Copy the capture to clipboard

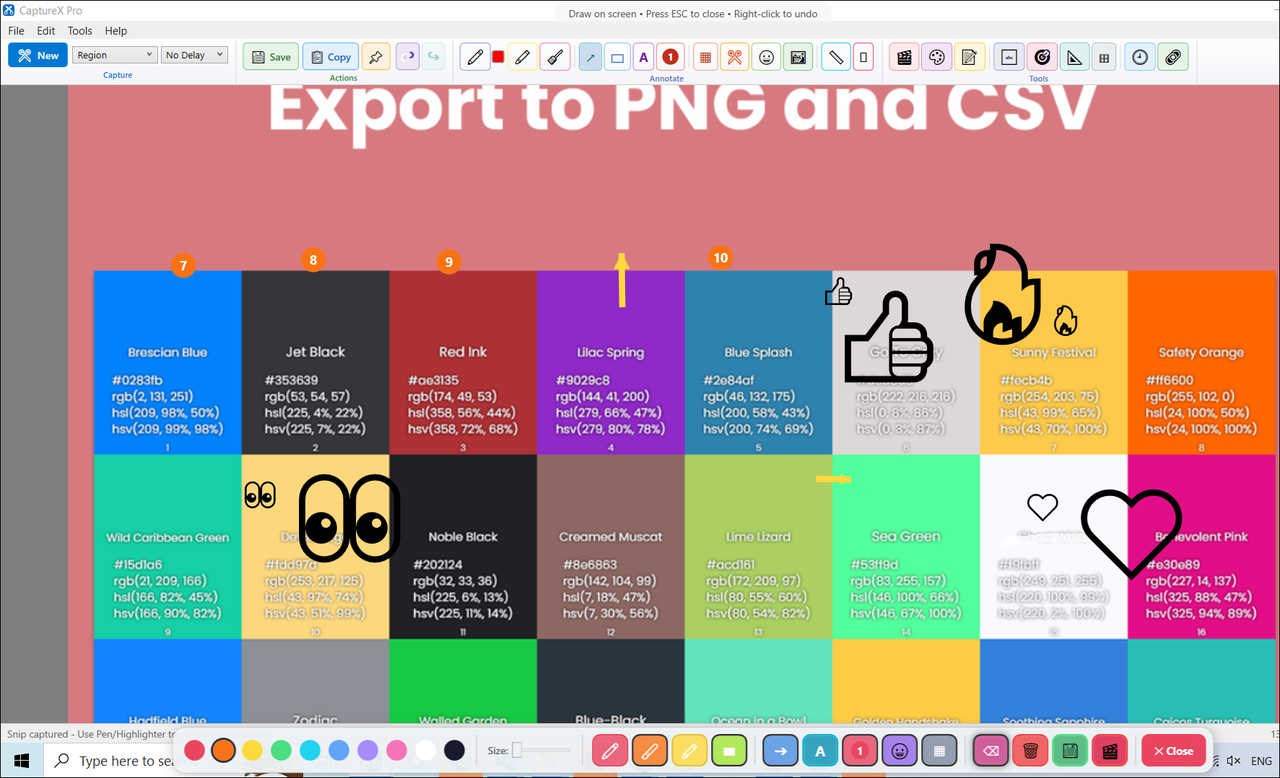(x=330, y=57)
